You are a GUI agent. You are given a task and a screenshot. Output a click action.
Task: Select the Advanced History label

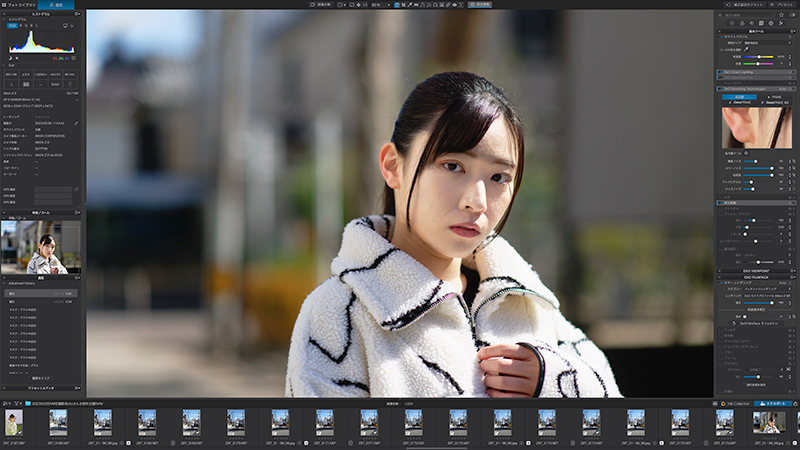[21, 283]
